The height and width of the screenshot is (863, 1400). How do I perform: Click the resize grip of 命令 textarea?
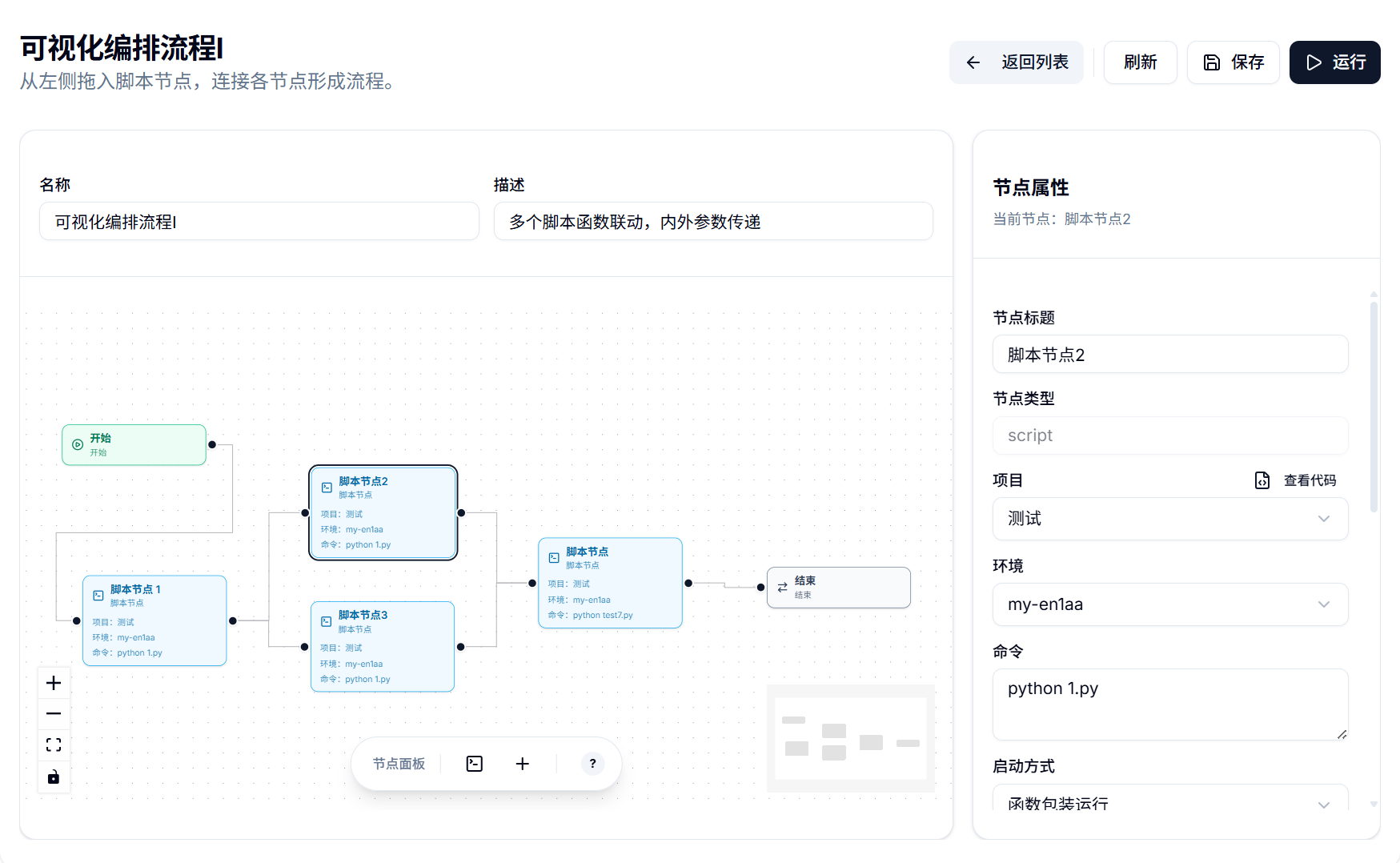[x=1342, y=734]
